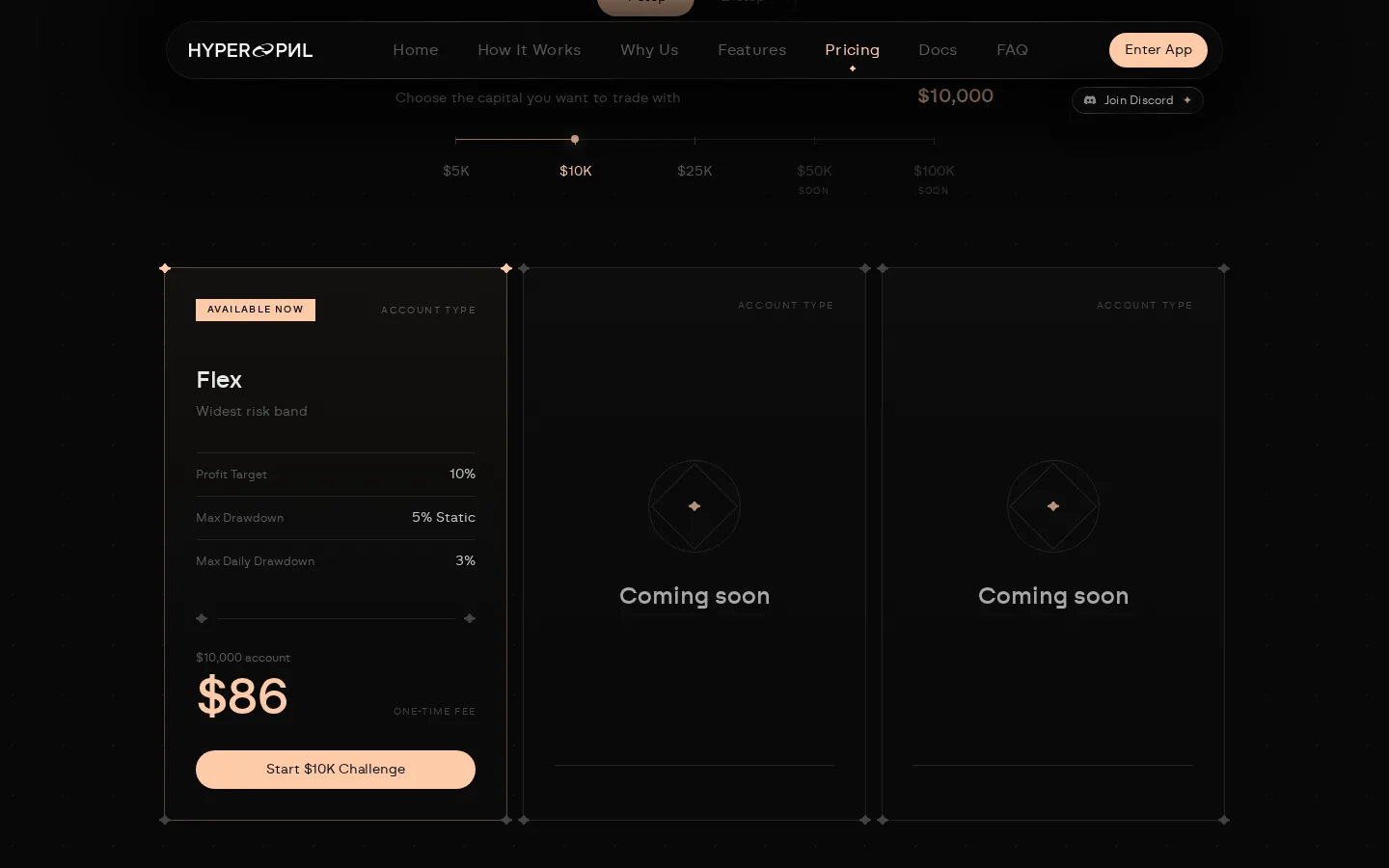The height and width of the screenshot is (868, 1389).
Task: Click the $86 price
Action: coord(242,696)
